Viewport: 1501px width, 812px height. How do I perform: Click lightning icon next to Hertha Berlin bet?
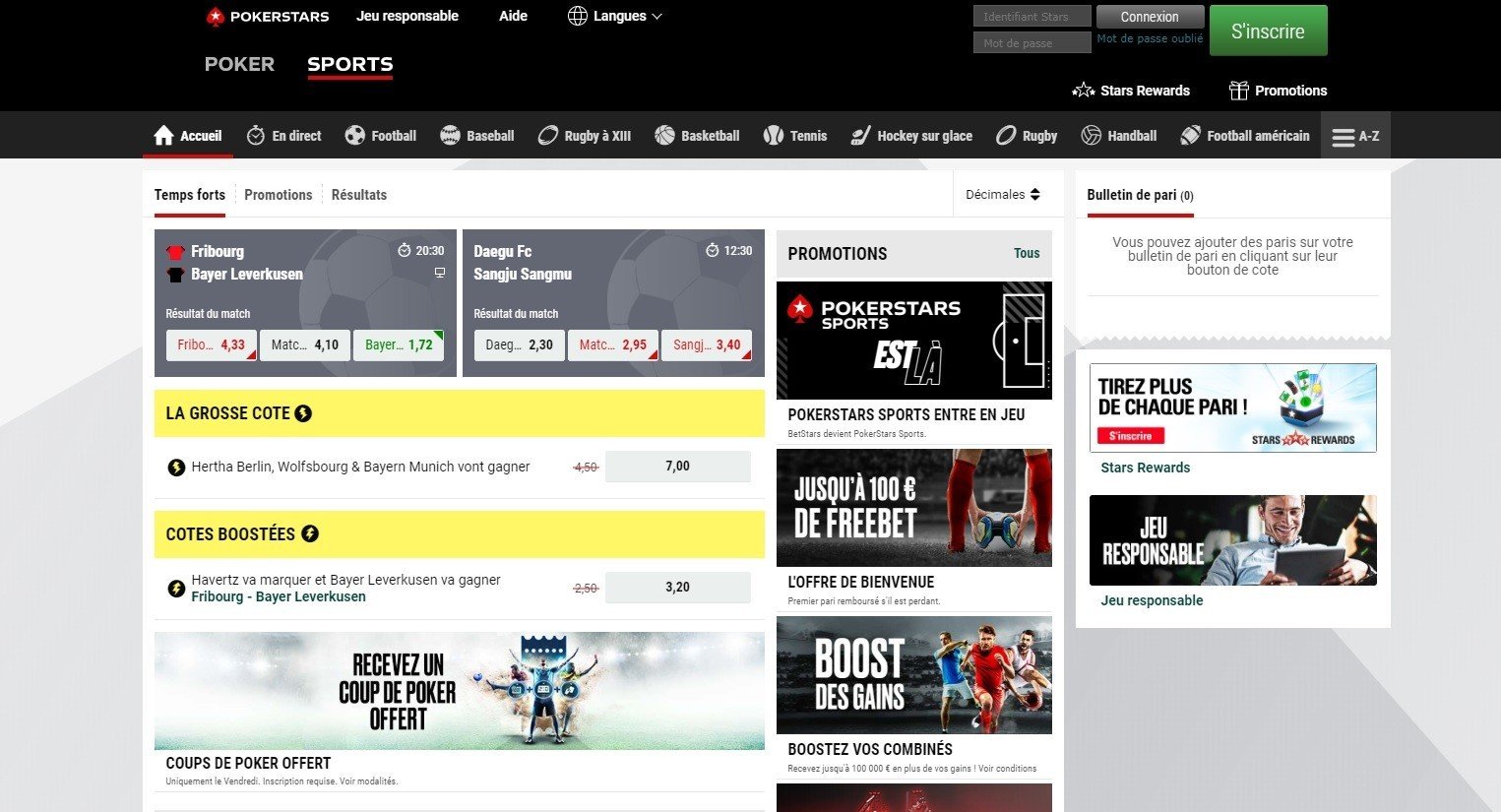176,468
